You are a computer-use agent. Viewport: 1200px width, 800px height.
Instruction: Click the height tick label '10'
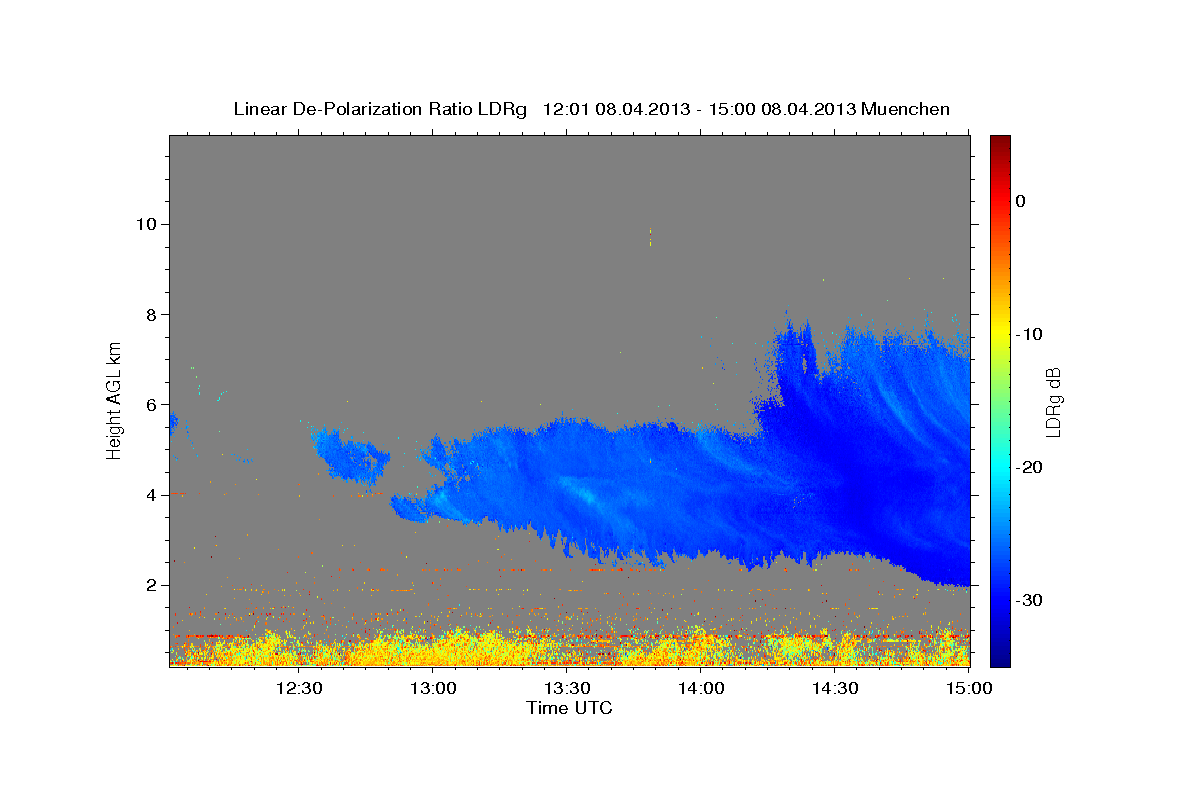tap(148, 224)
